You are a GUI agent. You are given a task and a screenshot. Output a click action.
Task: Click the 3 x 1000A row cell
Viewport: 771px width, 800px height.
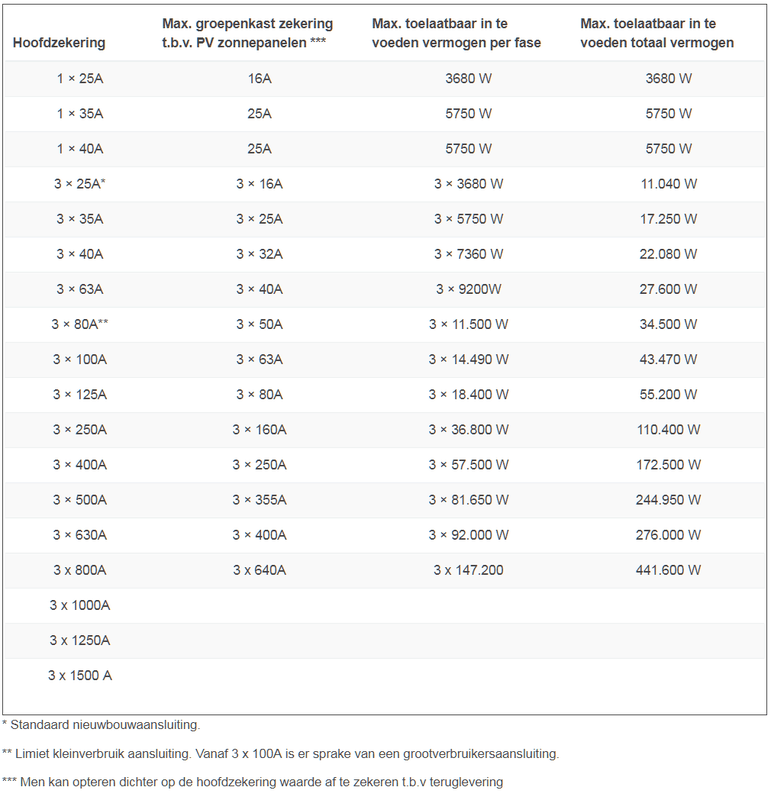pyautogui.click(x=79, y=605)
